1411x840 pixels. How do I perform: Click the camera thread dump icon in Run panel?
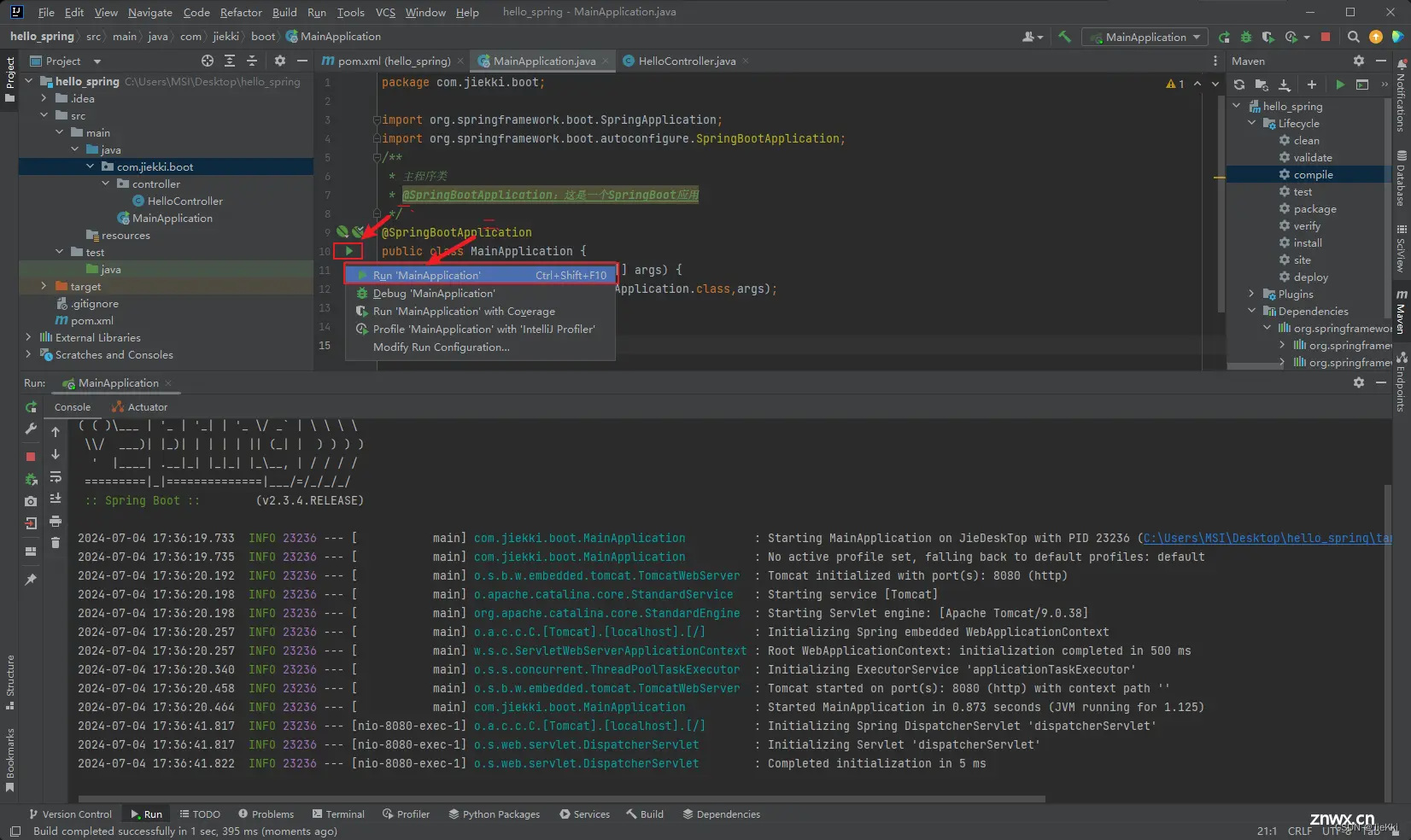point(31,501)
